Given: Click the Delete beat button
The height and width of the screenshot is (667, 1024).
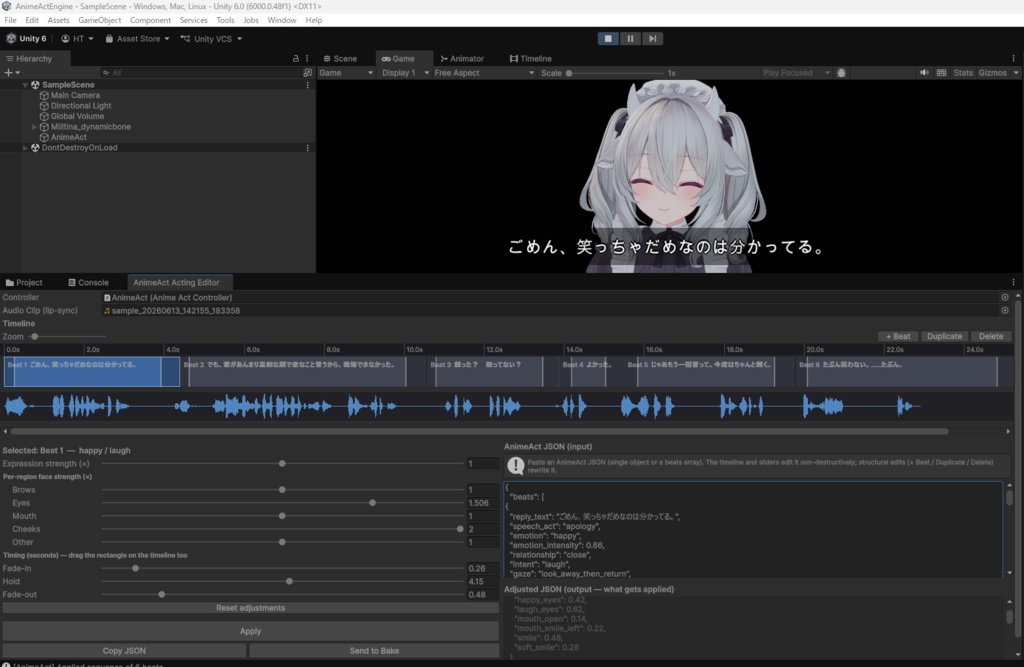Looking at the screenshot, I should tap(991, 336).
